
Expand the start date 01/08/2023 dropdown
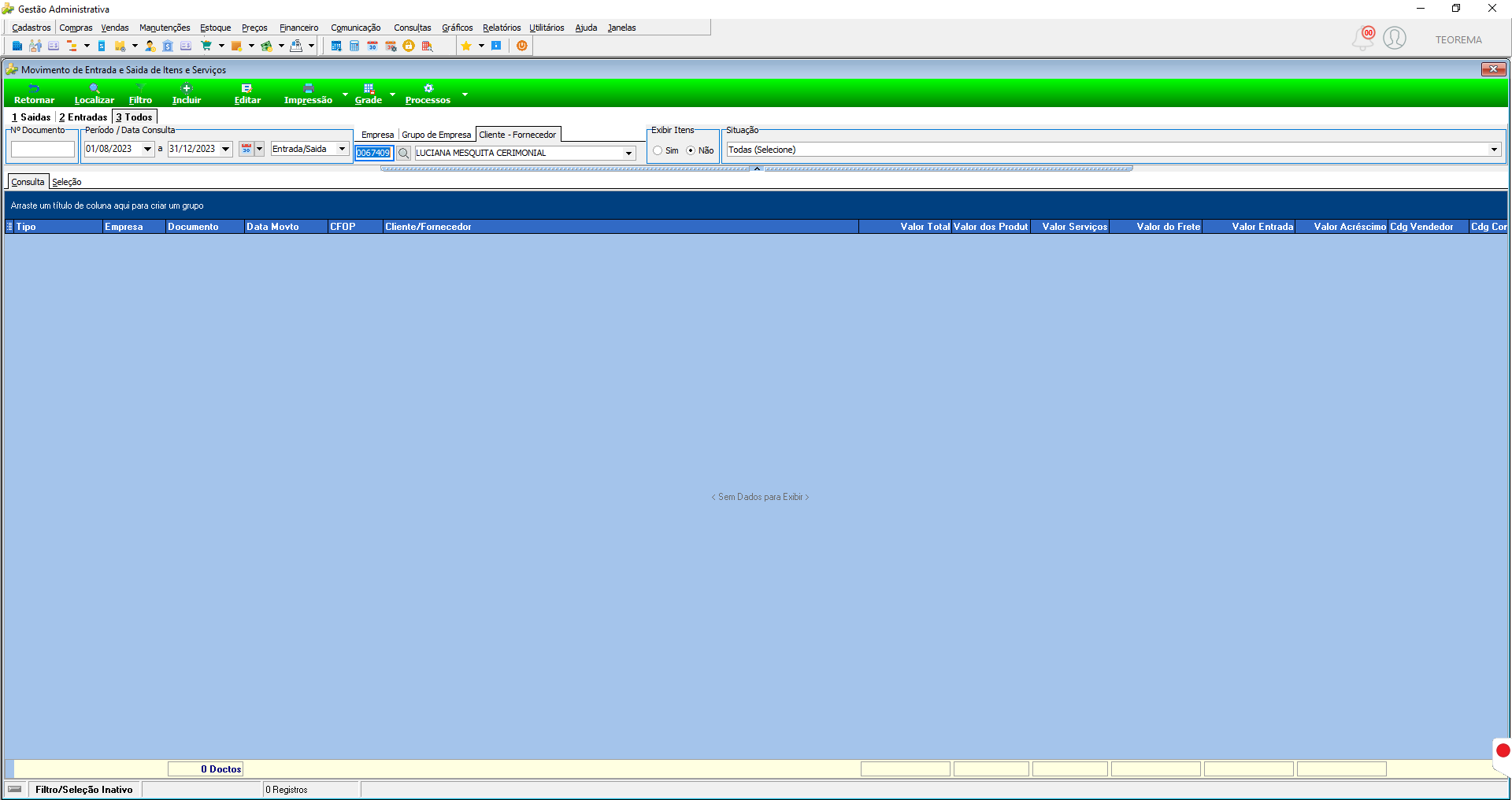[x=147, y=149]
